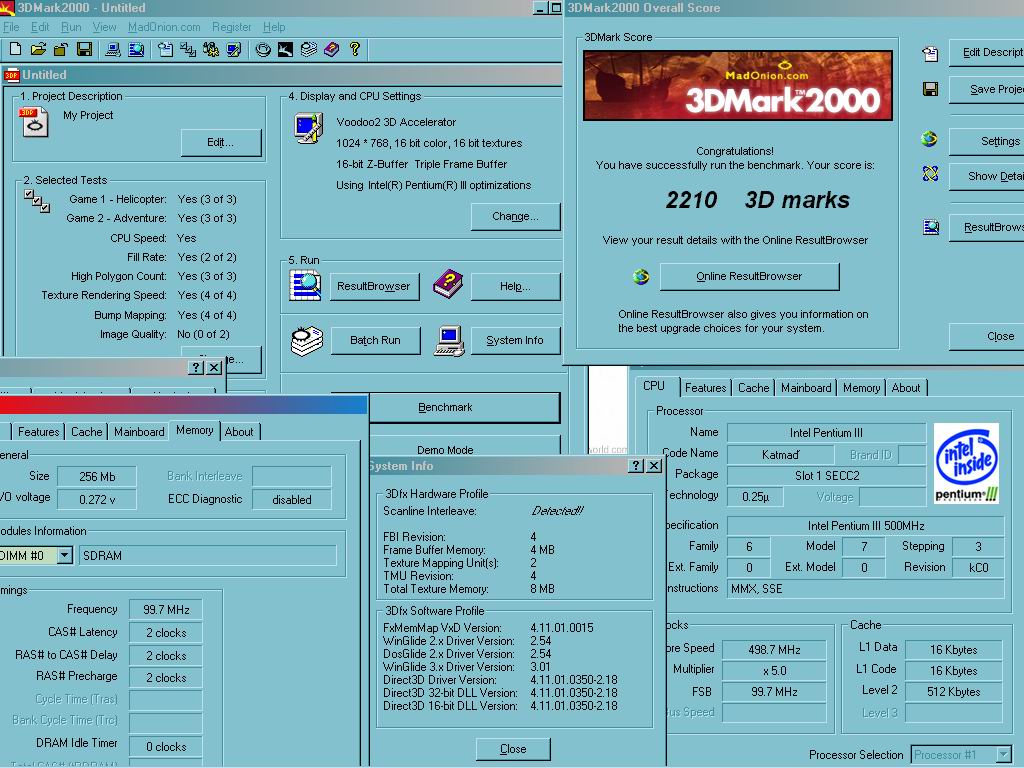Click the 3DMark2000 MadOnion banner image
The width and height of the screenshot is (1024, 768).
point(737,85)
